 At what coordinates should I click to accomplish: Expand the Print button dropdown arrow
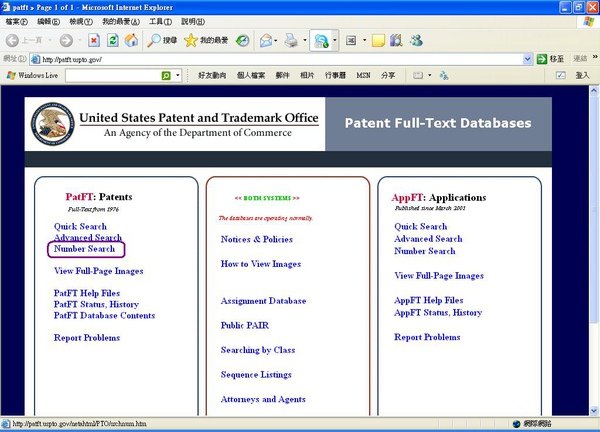[305, 40]
